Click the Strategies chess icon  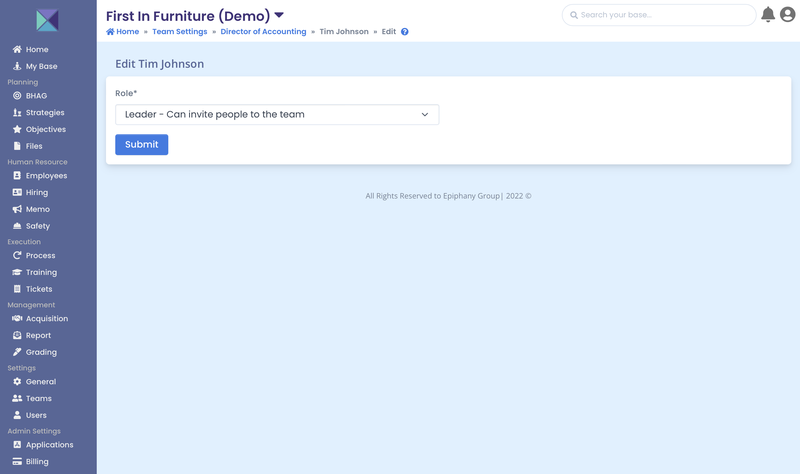click(17, 113)
